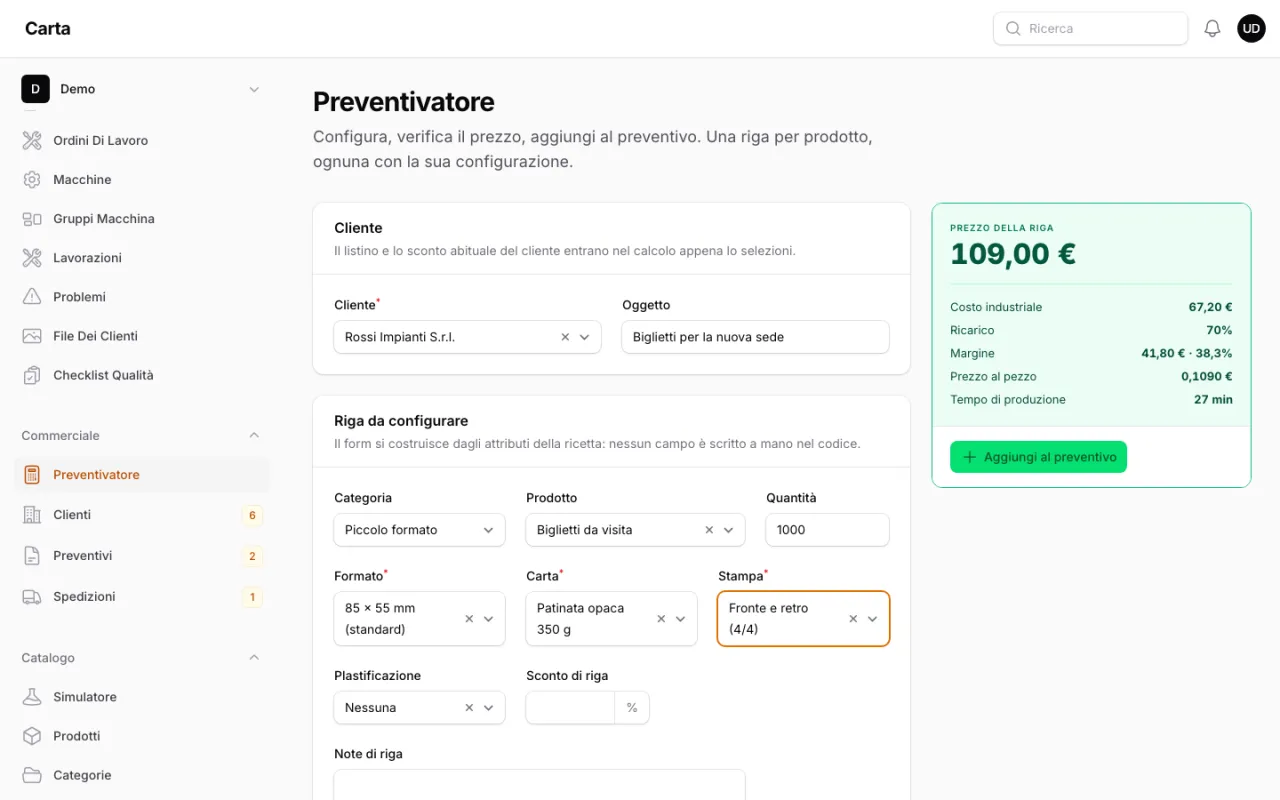1280x800 pixels.
Task: Expand the Carta dropdown arrow
Action: (x=681, y=619)
